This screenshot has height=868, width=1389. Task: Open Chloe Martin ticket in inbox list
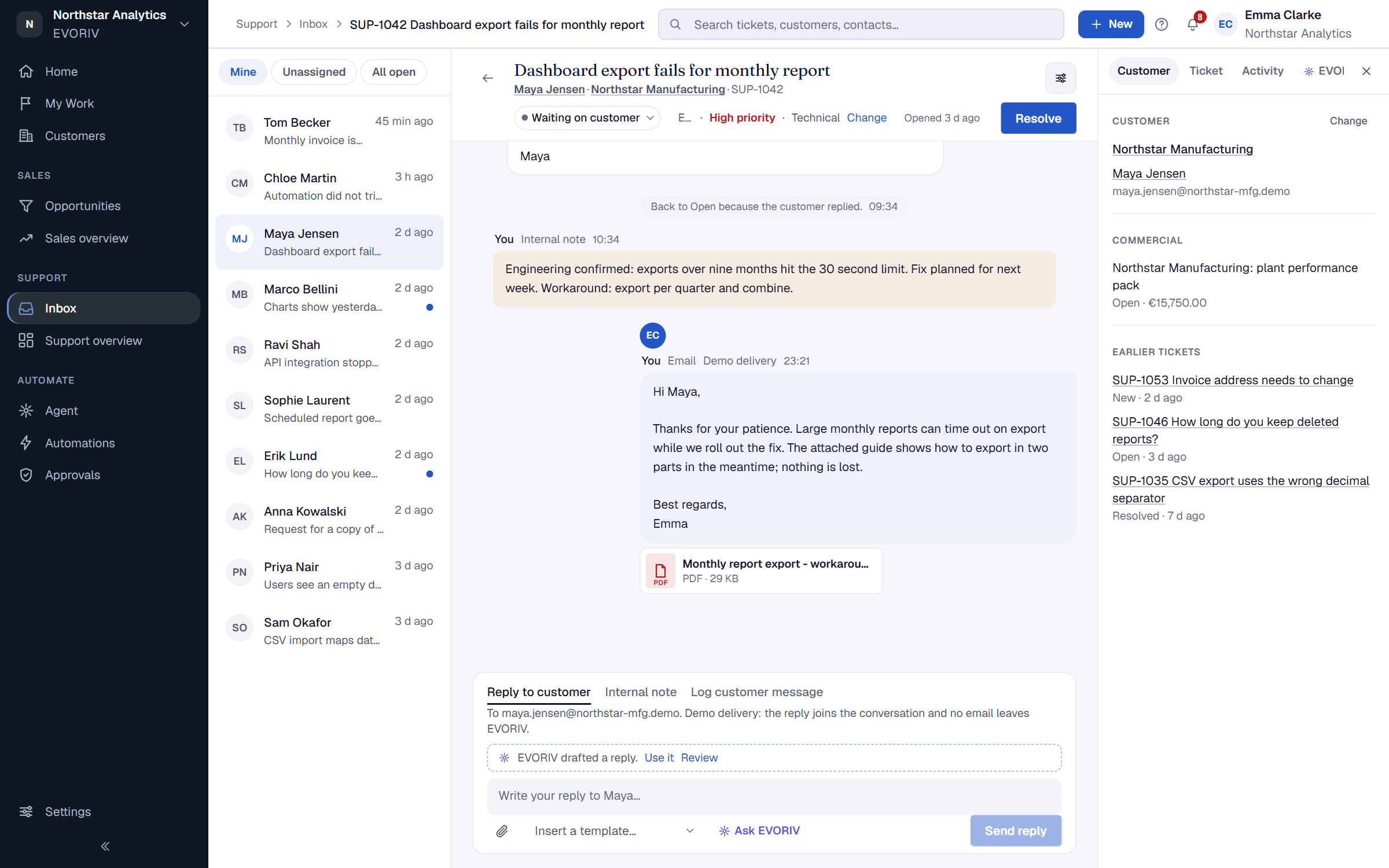[x=329, y=187]
